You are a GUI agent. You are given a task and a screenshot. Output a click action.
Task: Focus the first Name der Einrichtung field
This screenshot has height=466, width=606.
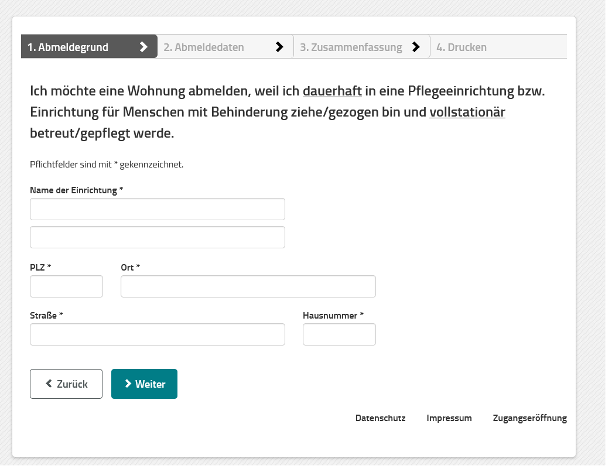pyautogui.click(x=157, y=209)
